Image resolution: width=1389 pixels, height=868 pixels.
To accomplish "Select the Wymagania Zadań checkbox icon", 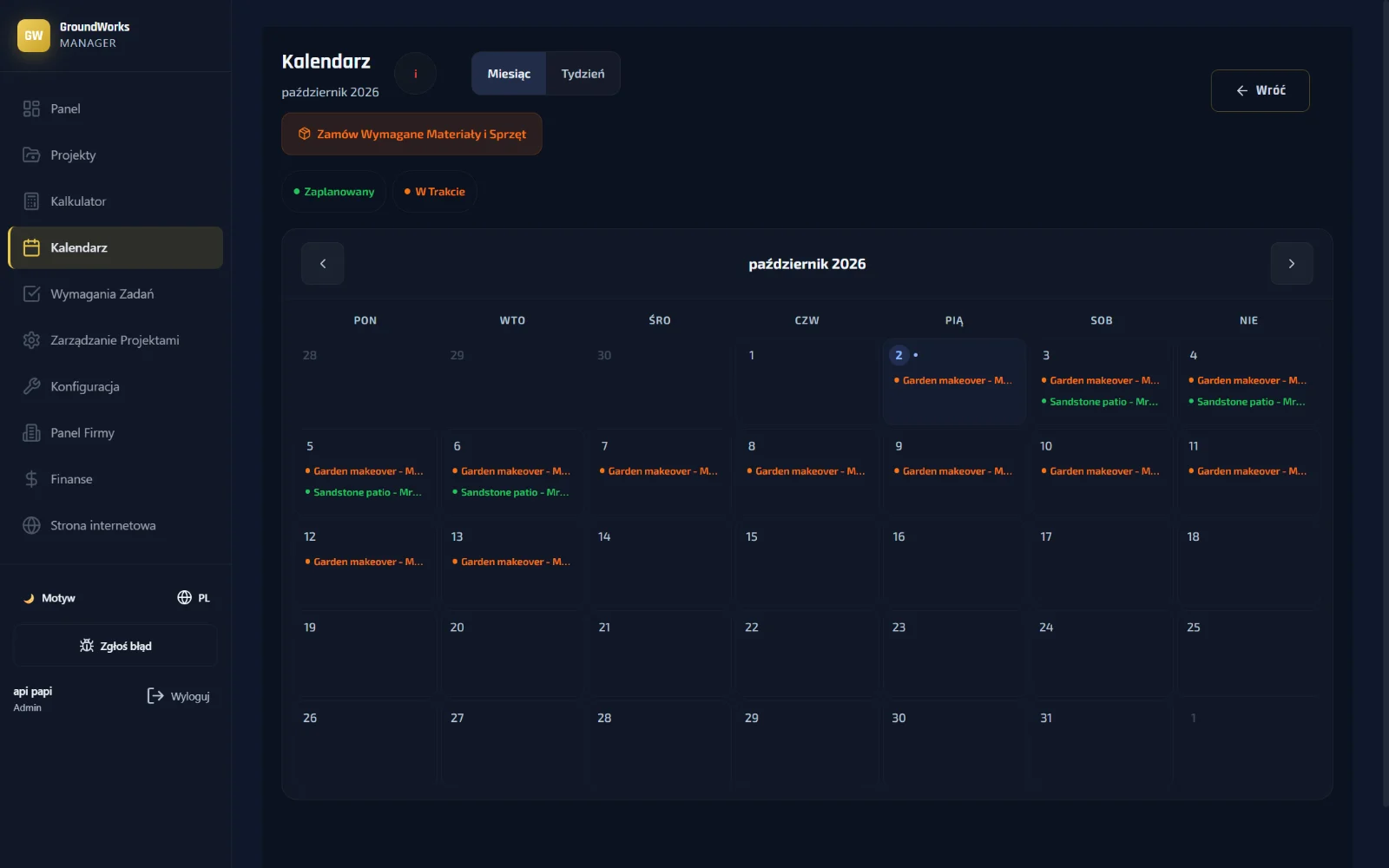I will [31, 293].
